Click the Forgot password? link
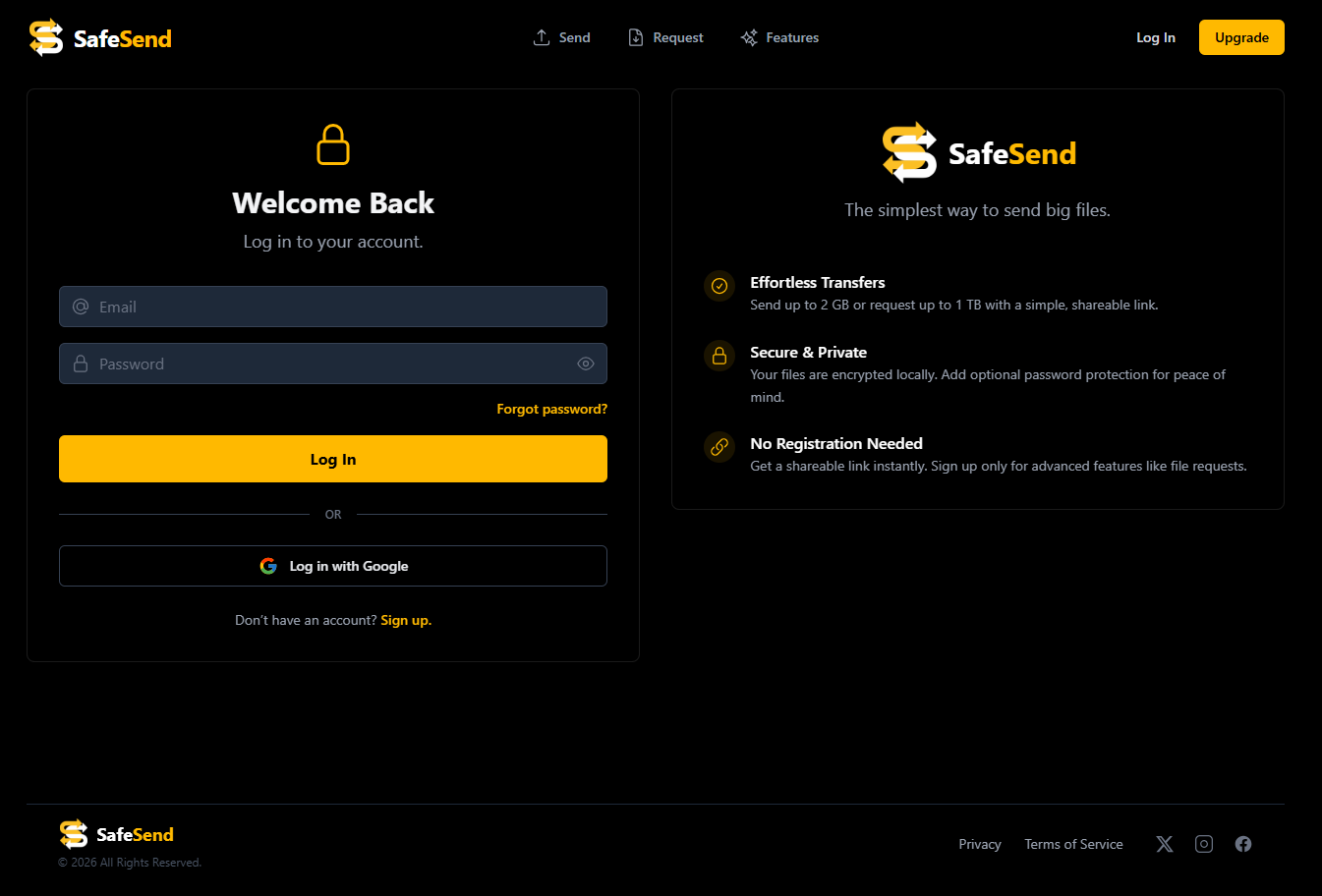The image size is (1322, 896). click(551, 409)
